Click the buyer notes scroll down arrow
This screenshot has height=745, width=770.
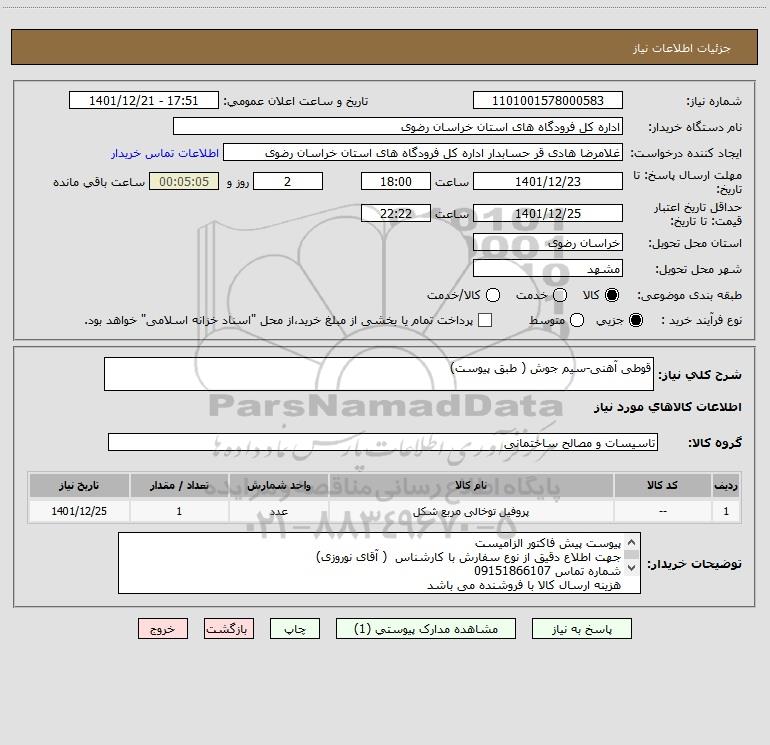point(632,568)
